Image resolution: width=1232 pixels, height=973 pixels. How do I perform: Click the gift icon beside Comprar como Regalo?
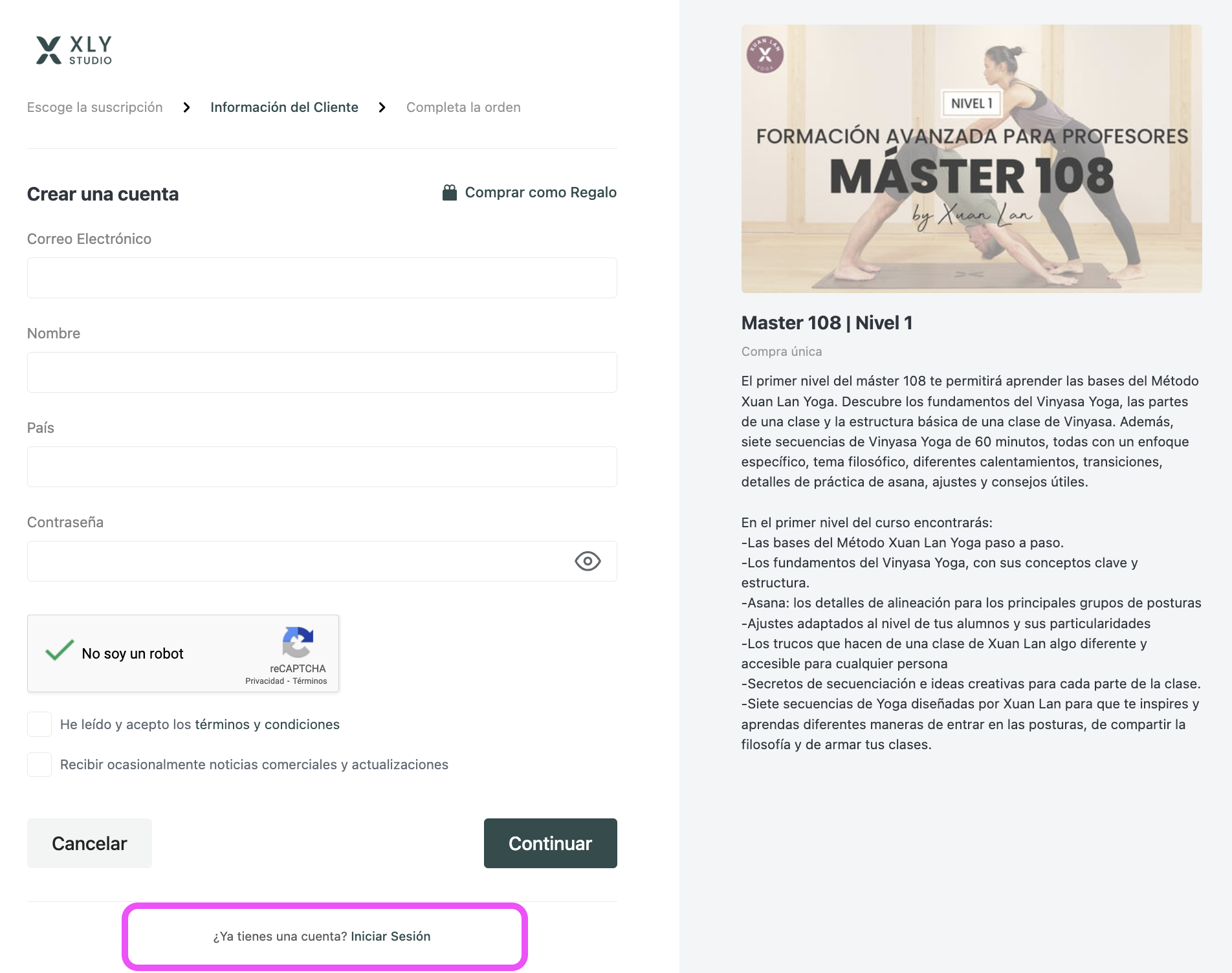[449, 192]
